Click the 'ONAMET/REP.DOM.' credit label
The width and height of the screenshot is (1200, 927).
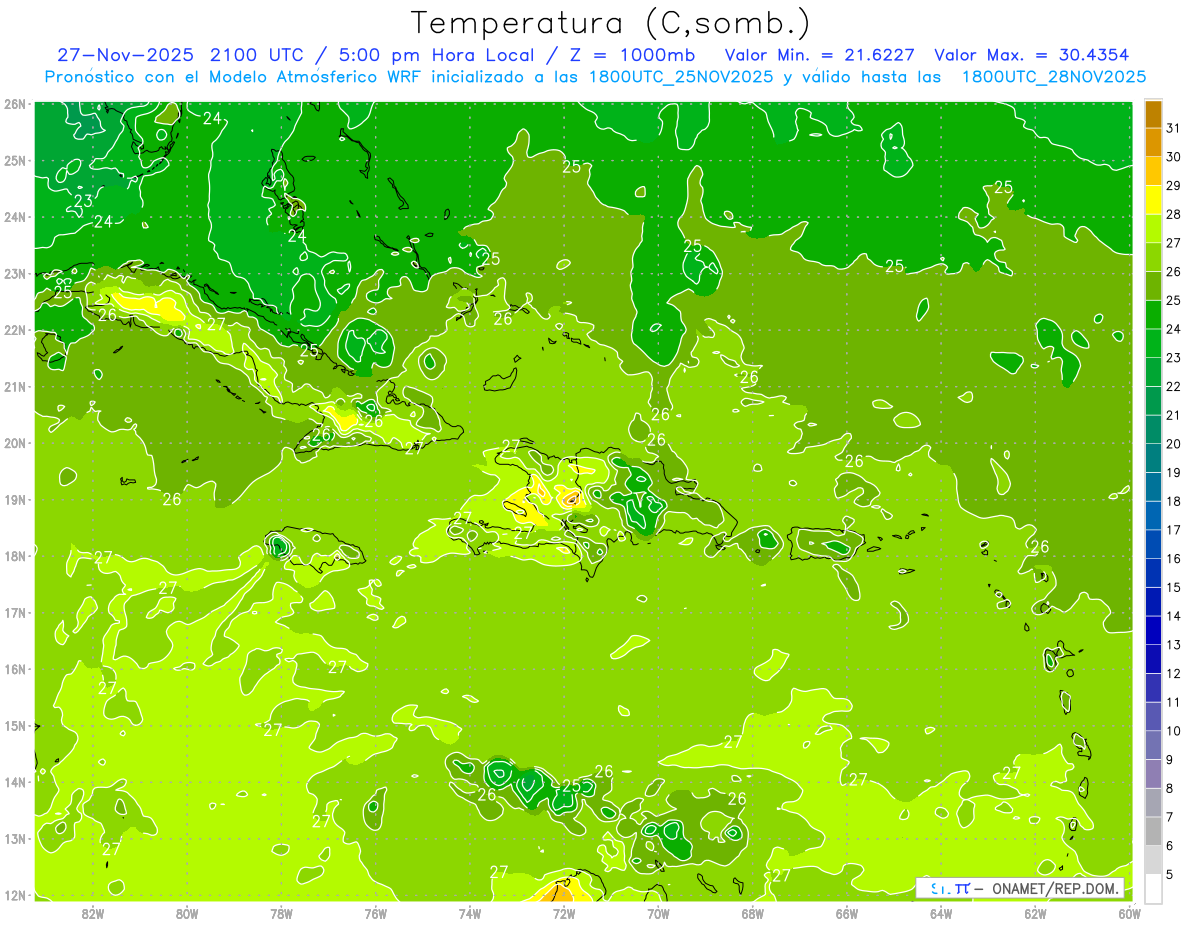pos(1055,888)
